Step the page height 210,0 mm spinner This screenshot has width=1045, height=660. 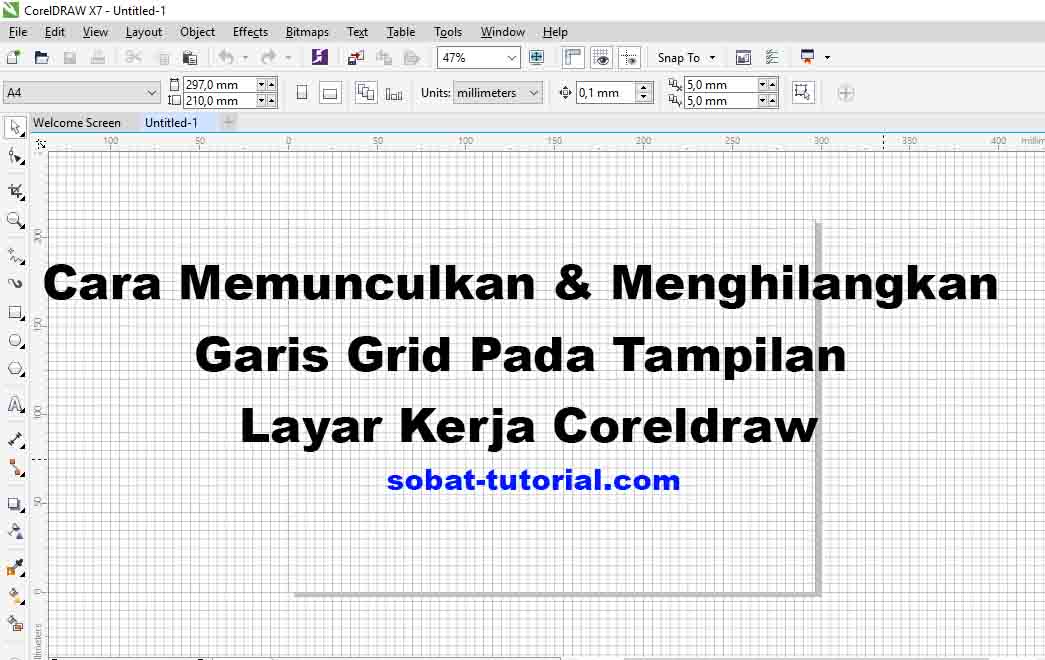(266, 101)
